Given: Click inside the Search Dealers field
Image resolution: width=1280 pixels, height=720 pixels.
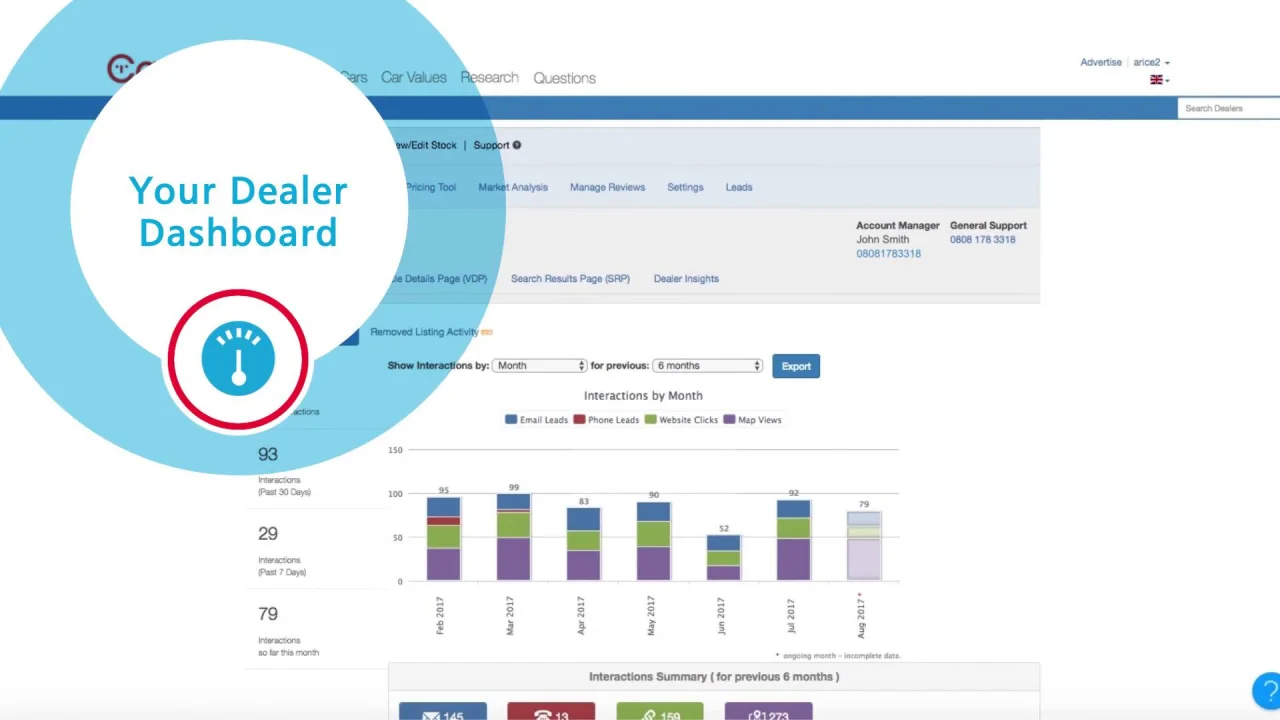Looking at the screenshot, I should click(1229, 108).
